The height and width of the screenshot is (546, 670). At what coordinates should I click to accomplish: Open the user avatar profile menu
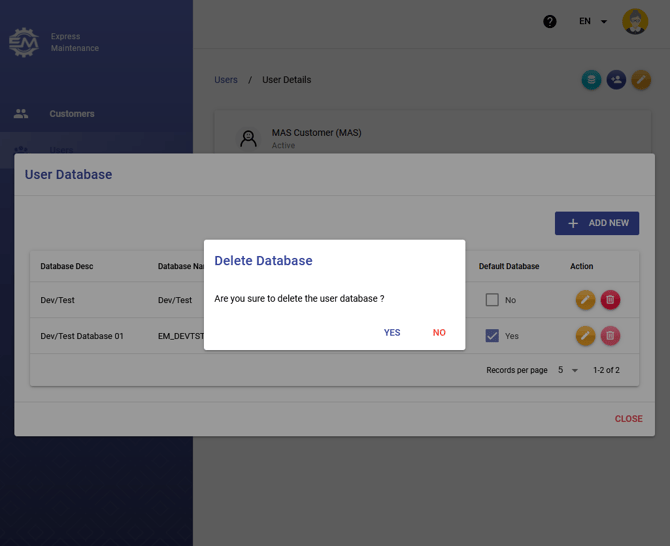click(635, 21)
